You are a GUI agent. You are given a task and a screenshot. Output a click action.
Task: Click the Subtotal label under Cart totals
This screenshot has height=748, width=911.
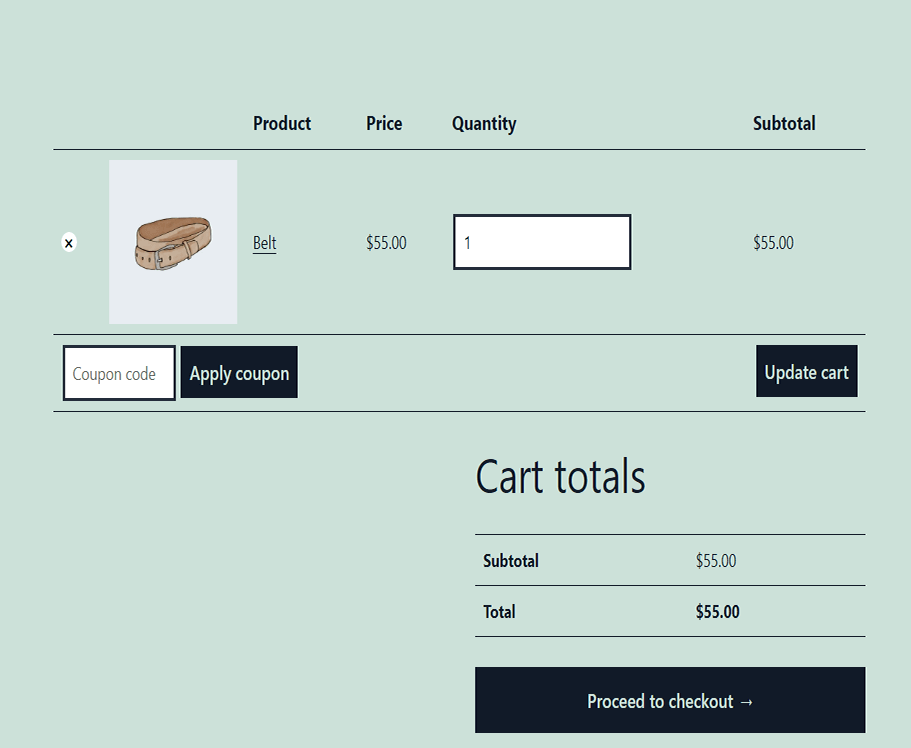[511, 561]
